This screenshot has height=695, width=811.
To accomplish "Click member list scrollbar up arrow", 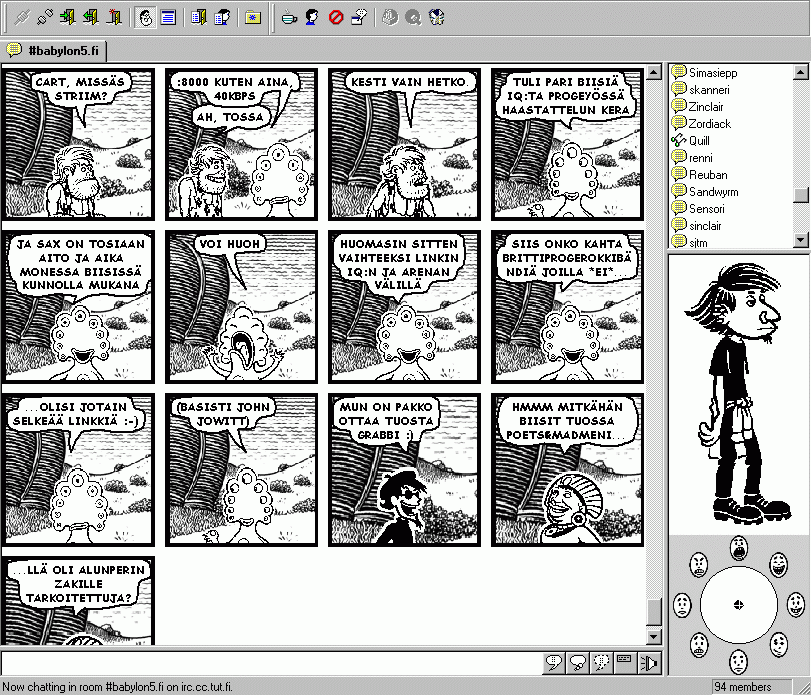I will tap(801, 72).
